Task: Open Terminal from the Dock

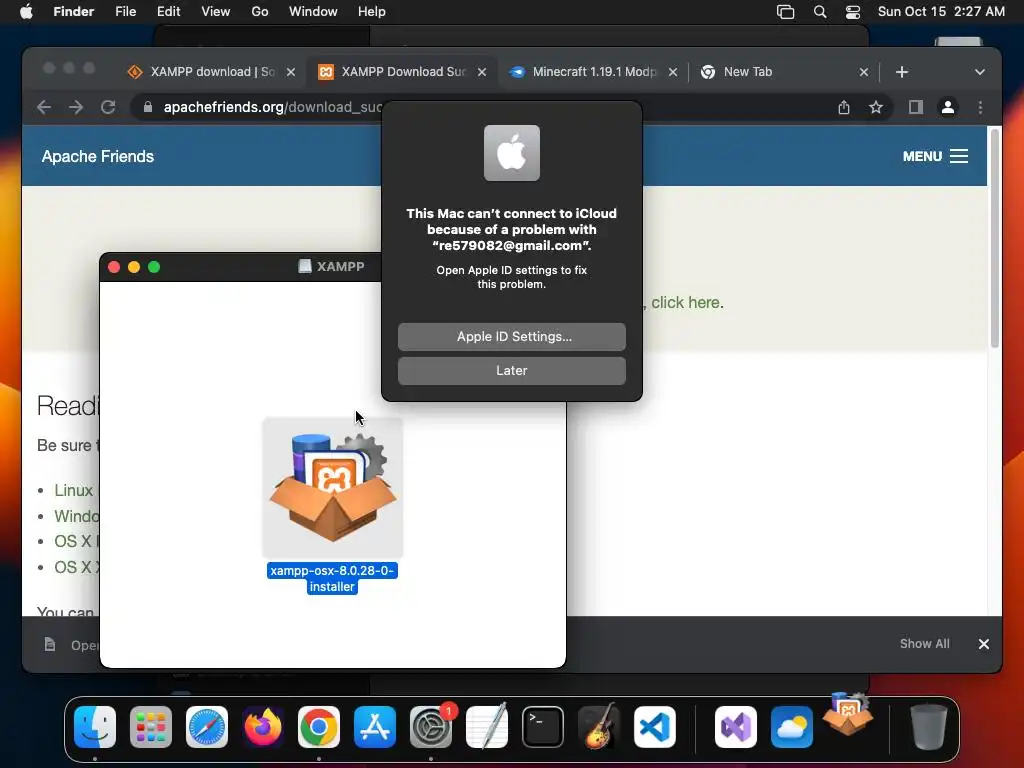Action: coord(543,727)
